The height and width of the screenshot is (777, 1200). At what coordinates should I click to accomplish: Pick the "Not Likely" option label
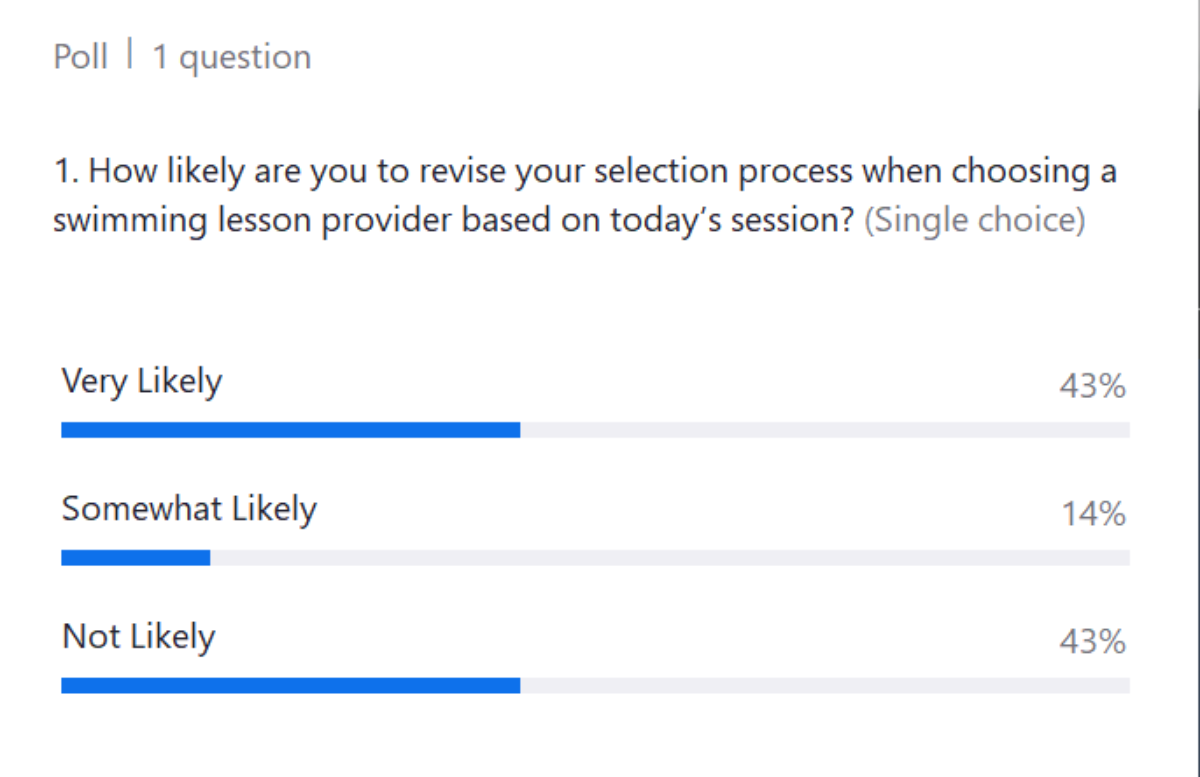coord(139,636)
